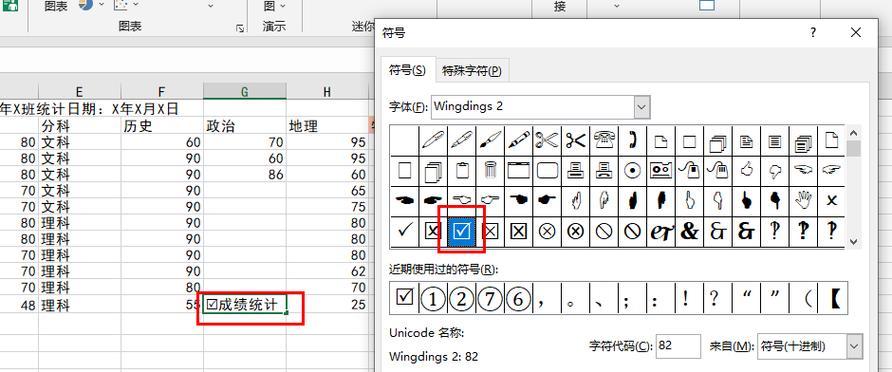Viewport: 892px width, 372px height.
Task: Select column G header in spreadsheet
Action: coord(245,92)
